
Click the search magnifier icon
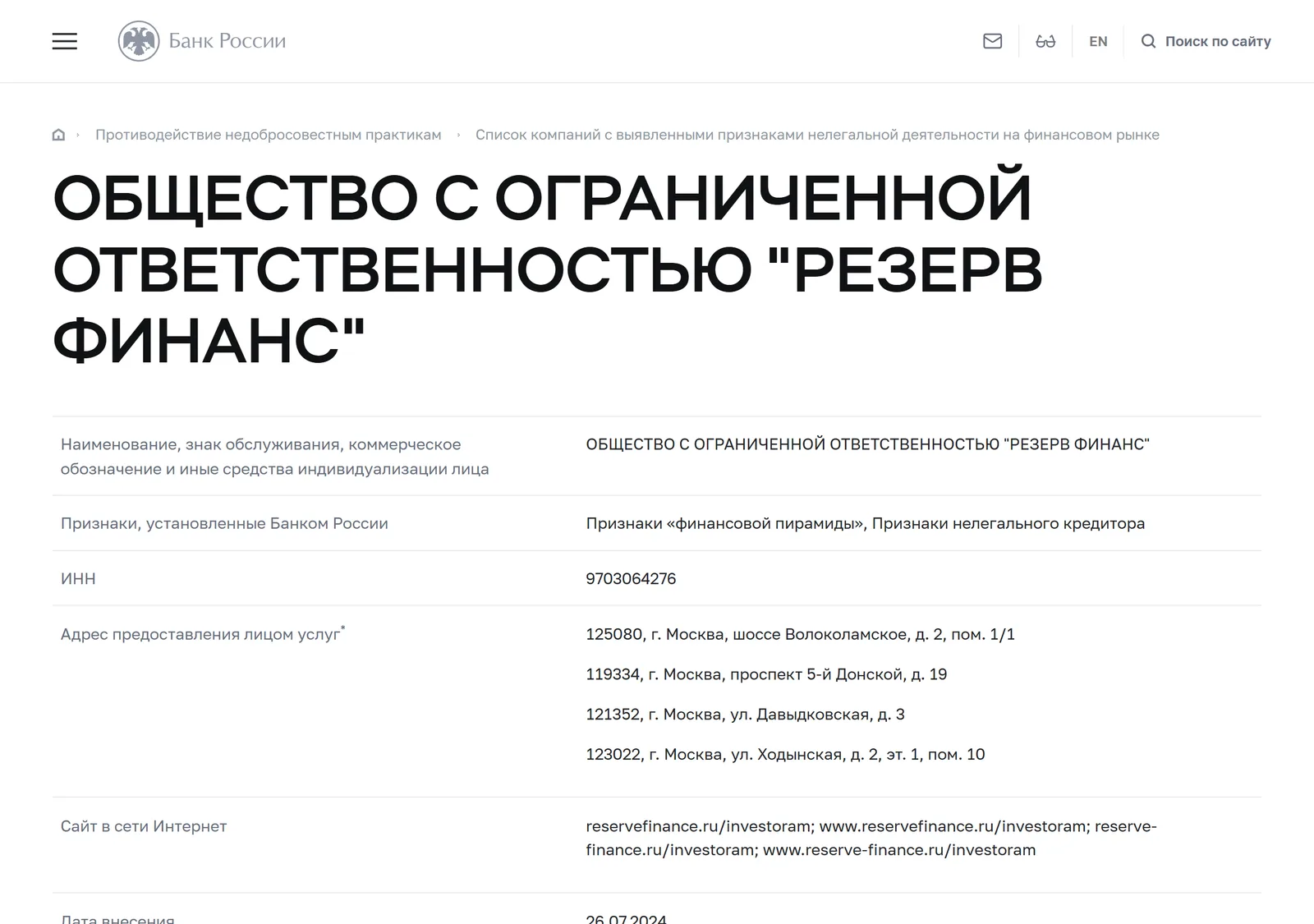(1148, 41)
